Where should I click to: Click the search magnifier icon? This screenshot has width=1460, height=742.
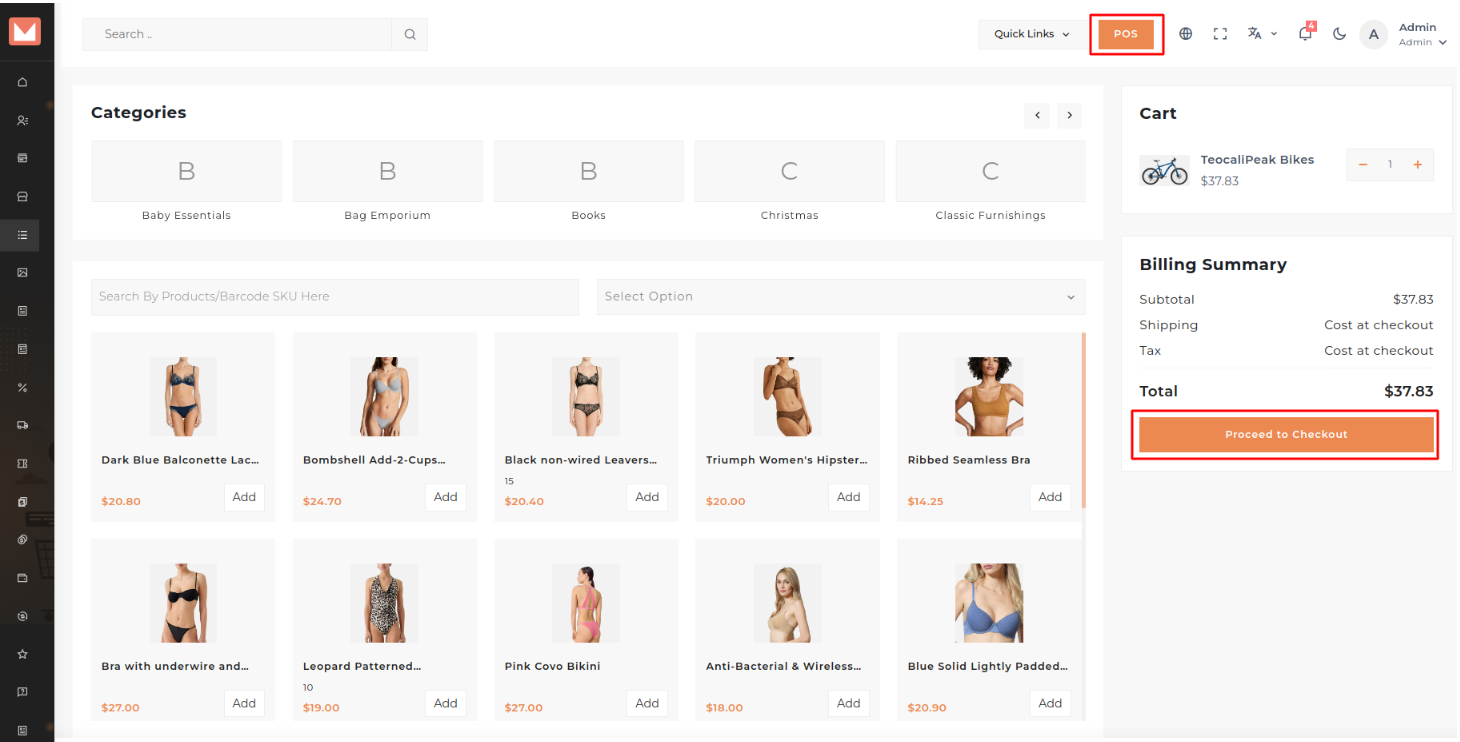coord(410,34)
